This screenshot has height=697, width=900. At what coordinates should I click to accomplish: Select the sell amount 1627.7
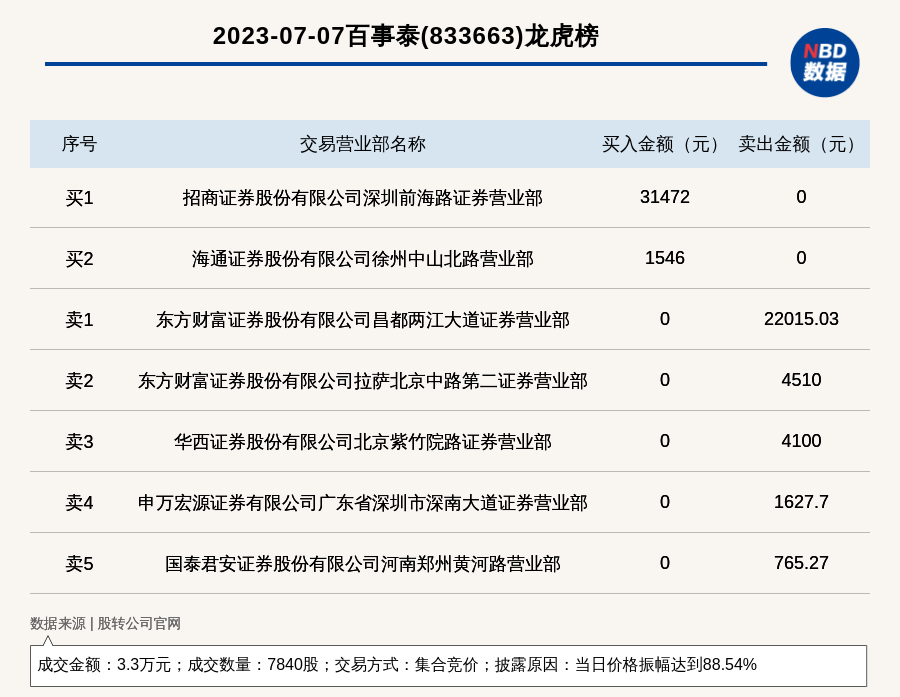(801, 502)
